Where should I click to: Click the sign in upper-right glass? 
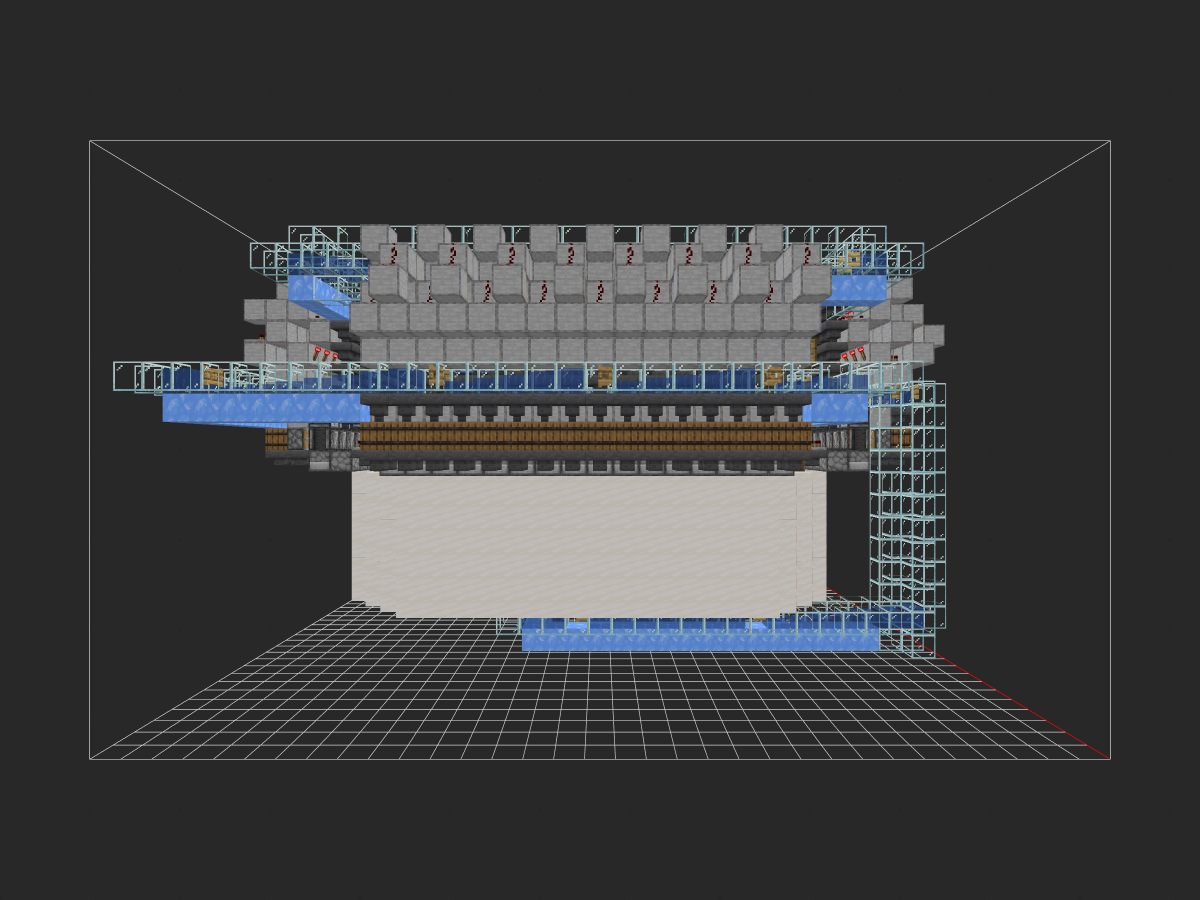click(x=853, y=261)
